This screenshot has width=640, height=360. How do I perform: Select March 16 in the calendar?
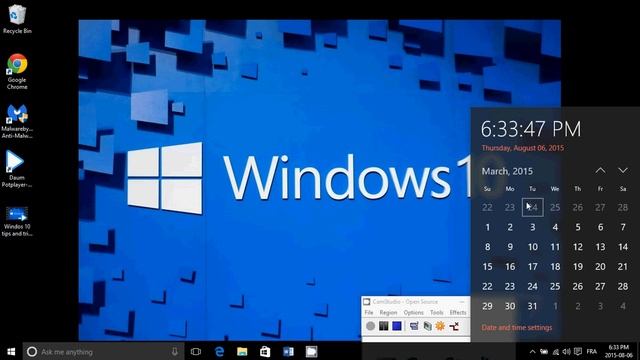click(x=510, y=267)
